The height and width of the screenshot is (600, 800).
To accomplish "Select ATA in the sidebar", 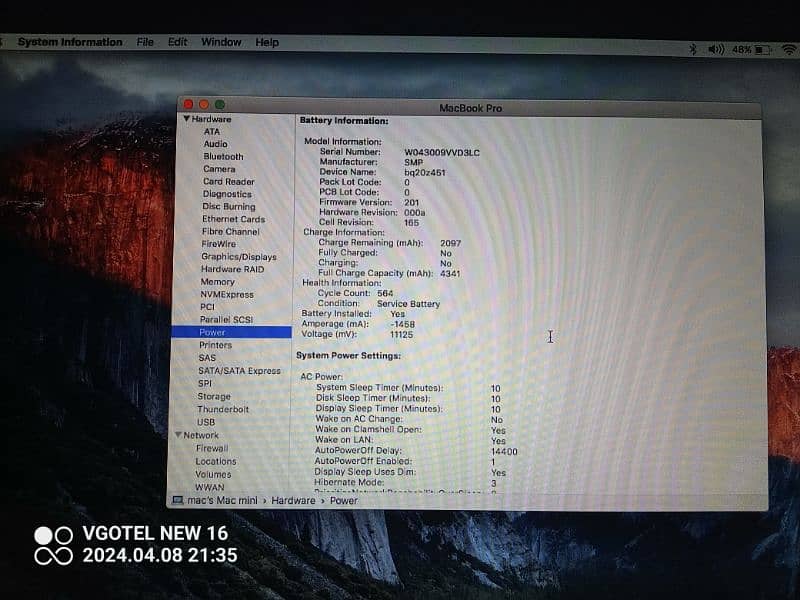I will 212,131.
